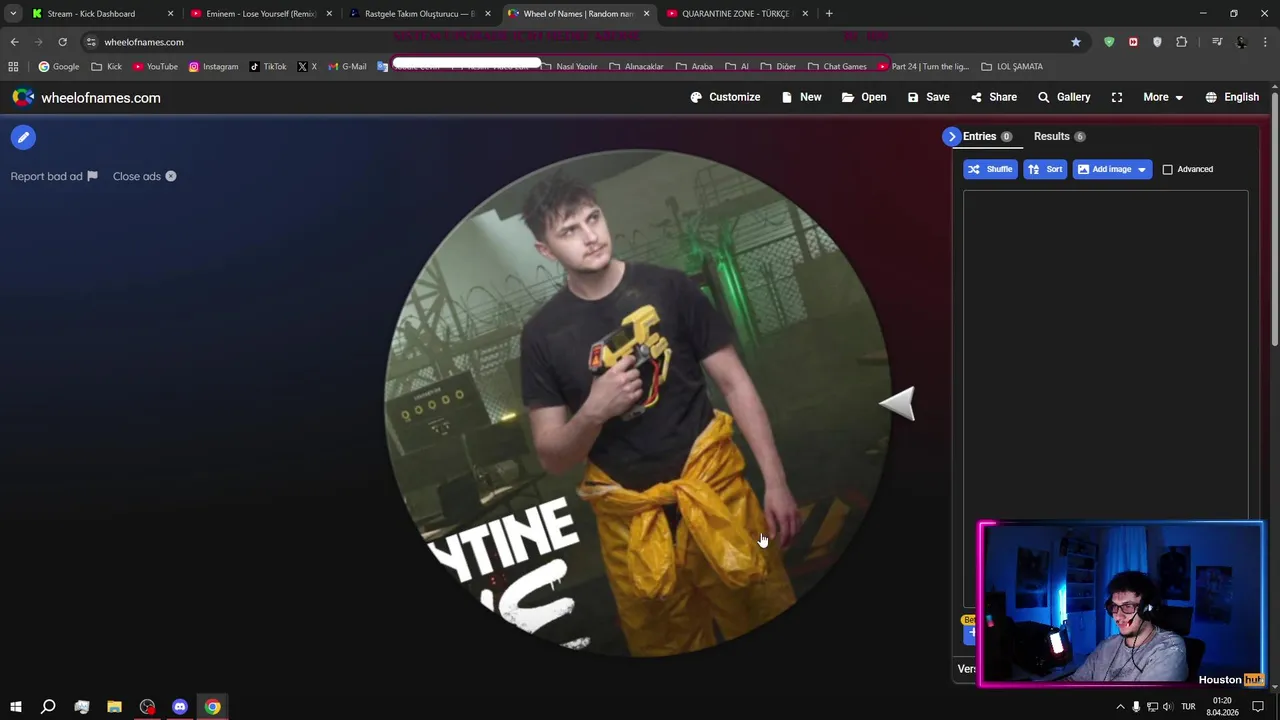Show hidden system tray icons
This screenshot has width=1280, height=720.
point(1120,707)
